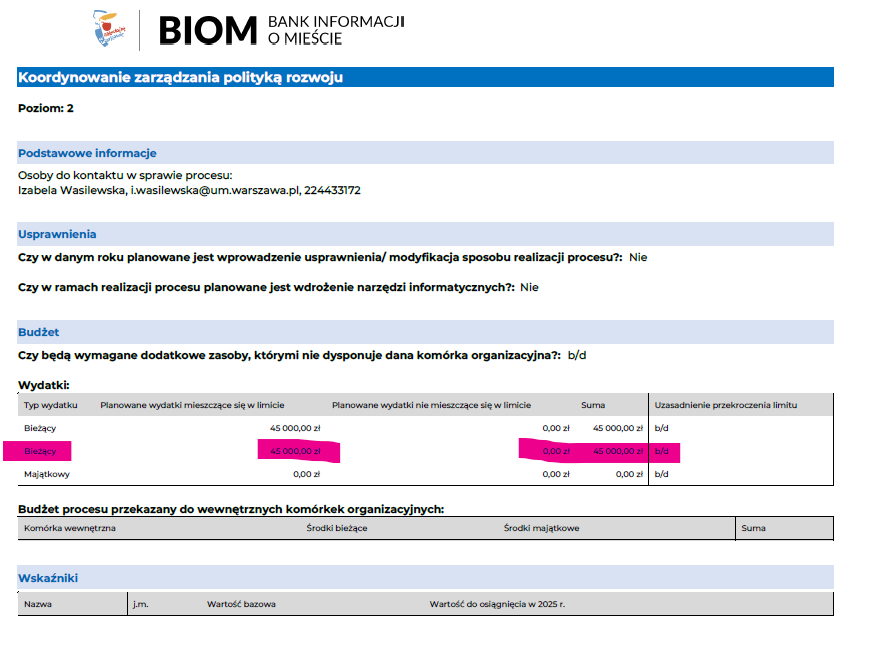Select the Usprawnienia section header
876x656 pixels.
coord(57,234)
